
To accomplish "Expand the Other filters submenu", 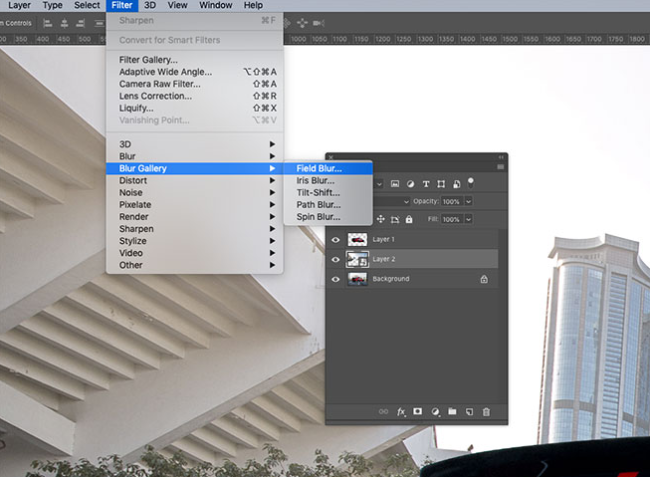I will tap(195, 265).
